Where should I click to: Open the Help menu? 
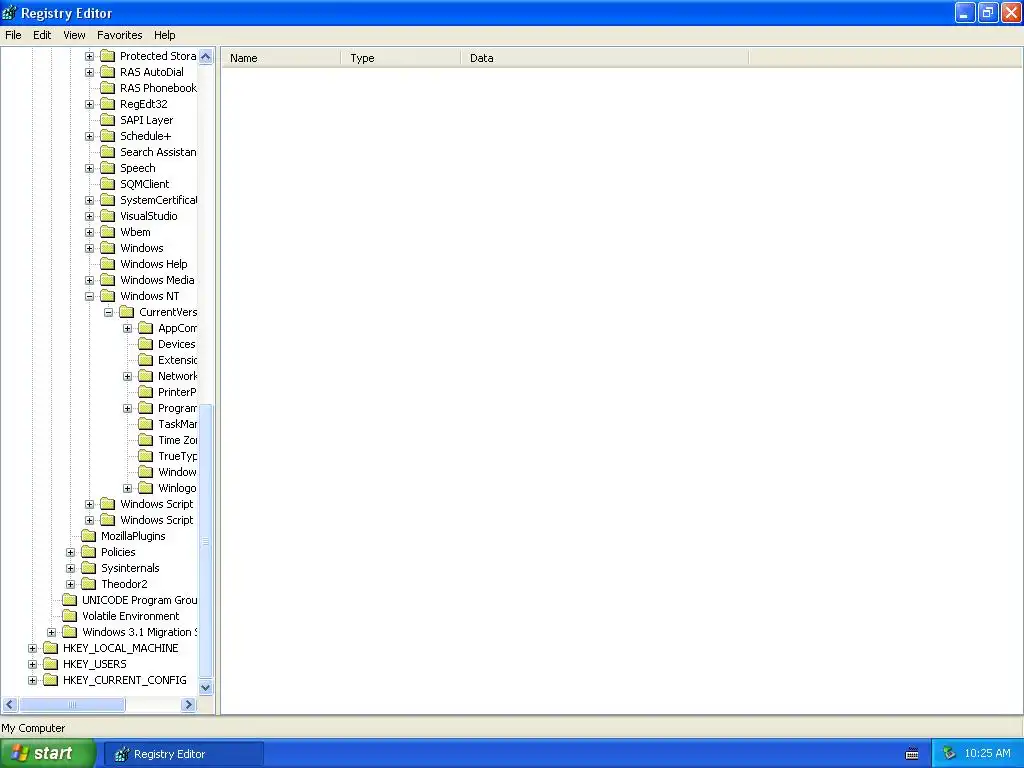tap(165, 35)
